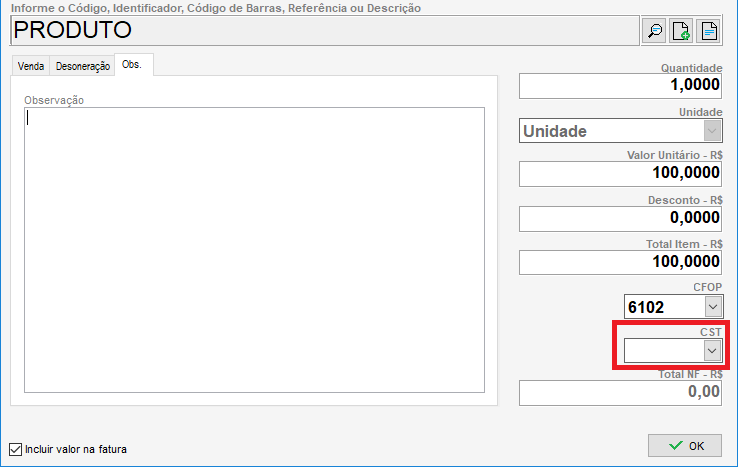Select the Desconto value field

[620, 218]
